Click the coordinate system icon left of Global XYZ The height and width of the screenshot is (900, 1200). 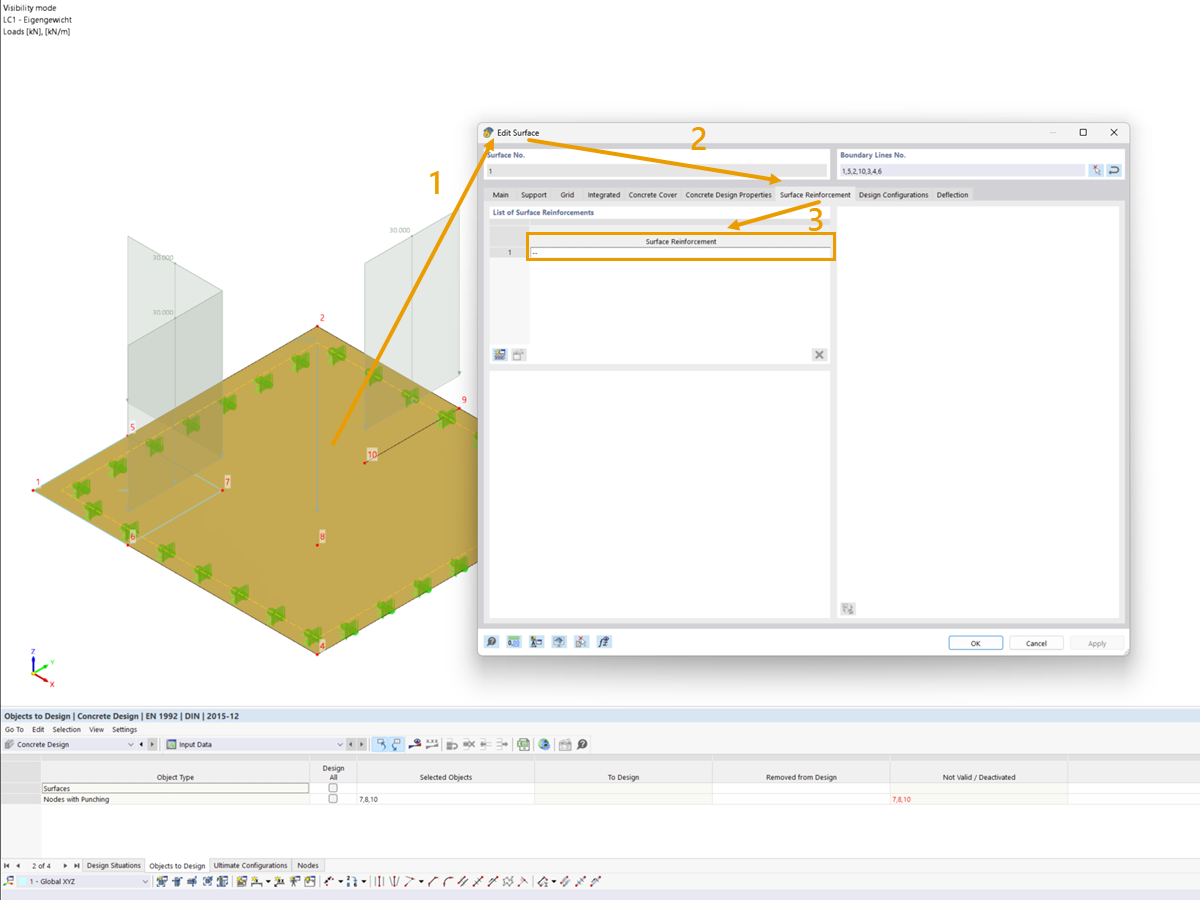[x=8, y=882]
